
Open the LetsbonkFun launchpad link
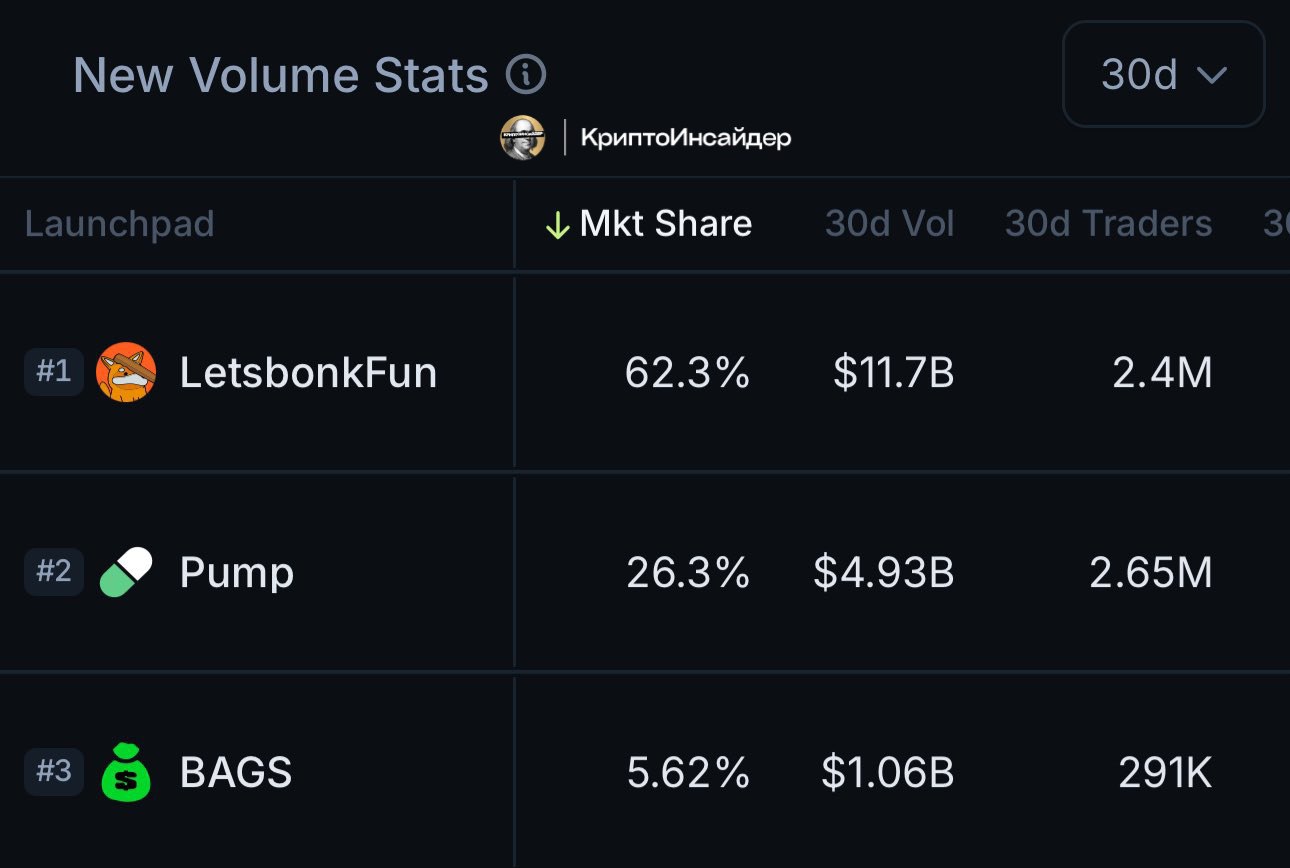pos(308,373)
